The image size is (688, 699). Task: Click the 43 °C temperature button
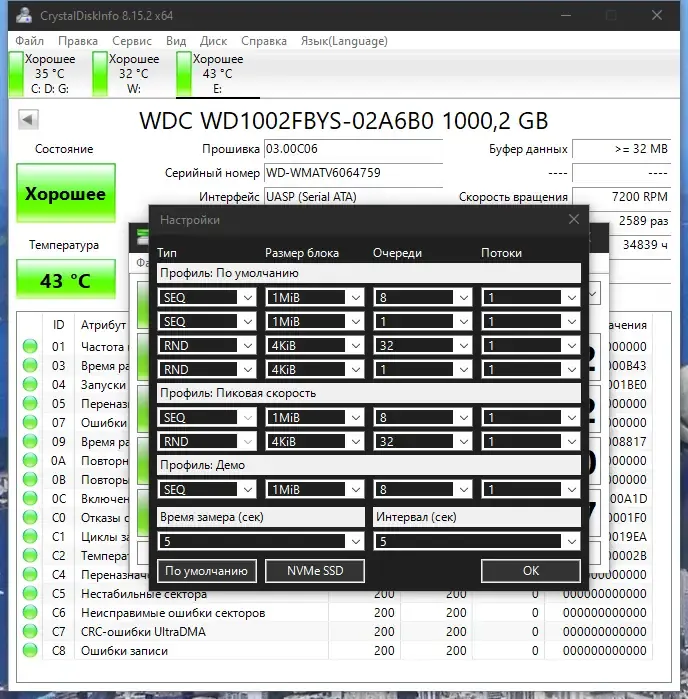66,280
